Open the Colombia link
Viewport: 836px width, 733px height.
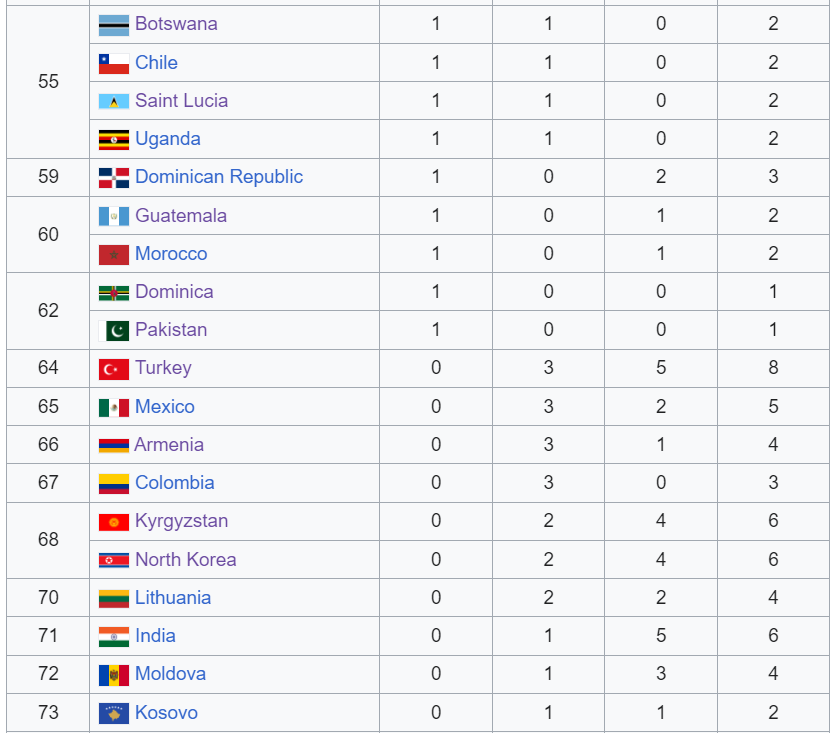175,483
